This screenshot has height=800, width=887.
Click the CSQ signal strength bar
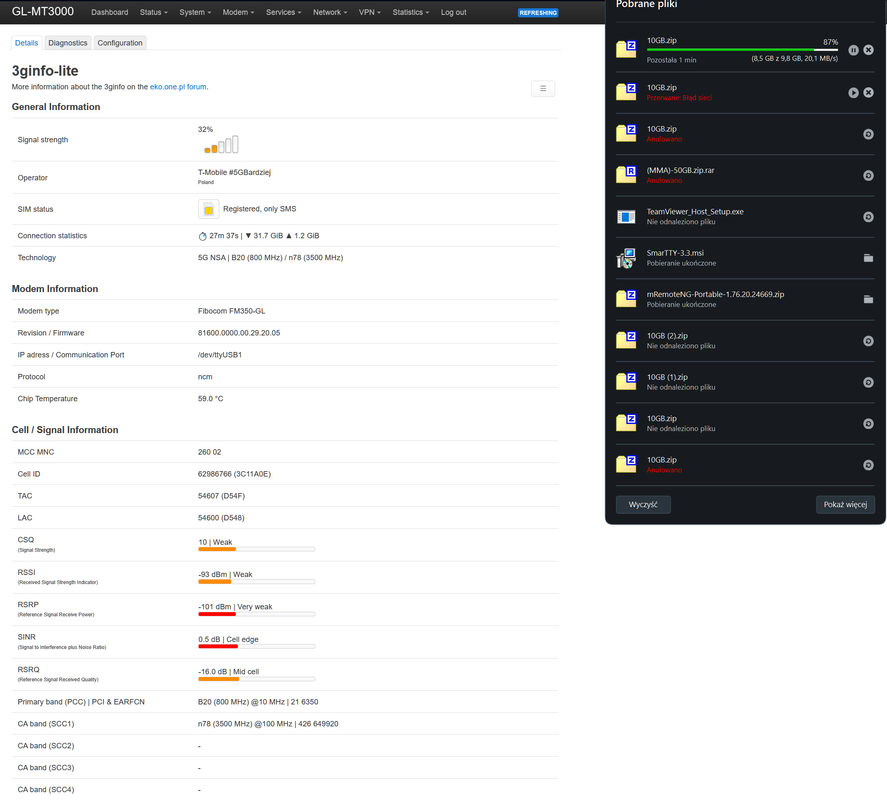pos(256,549)
